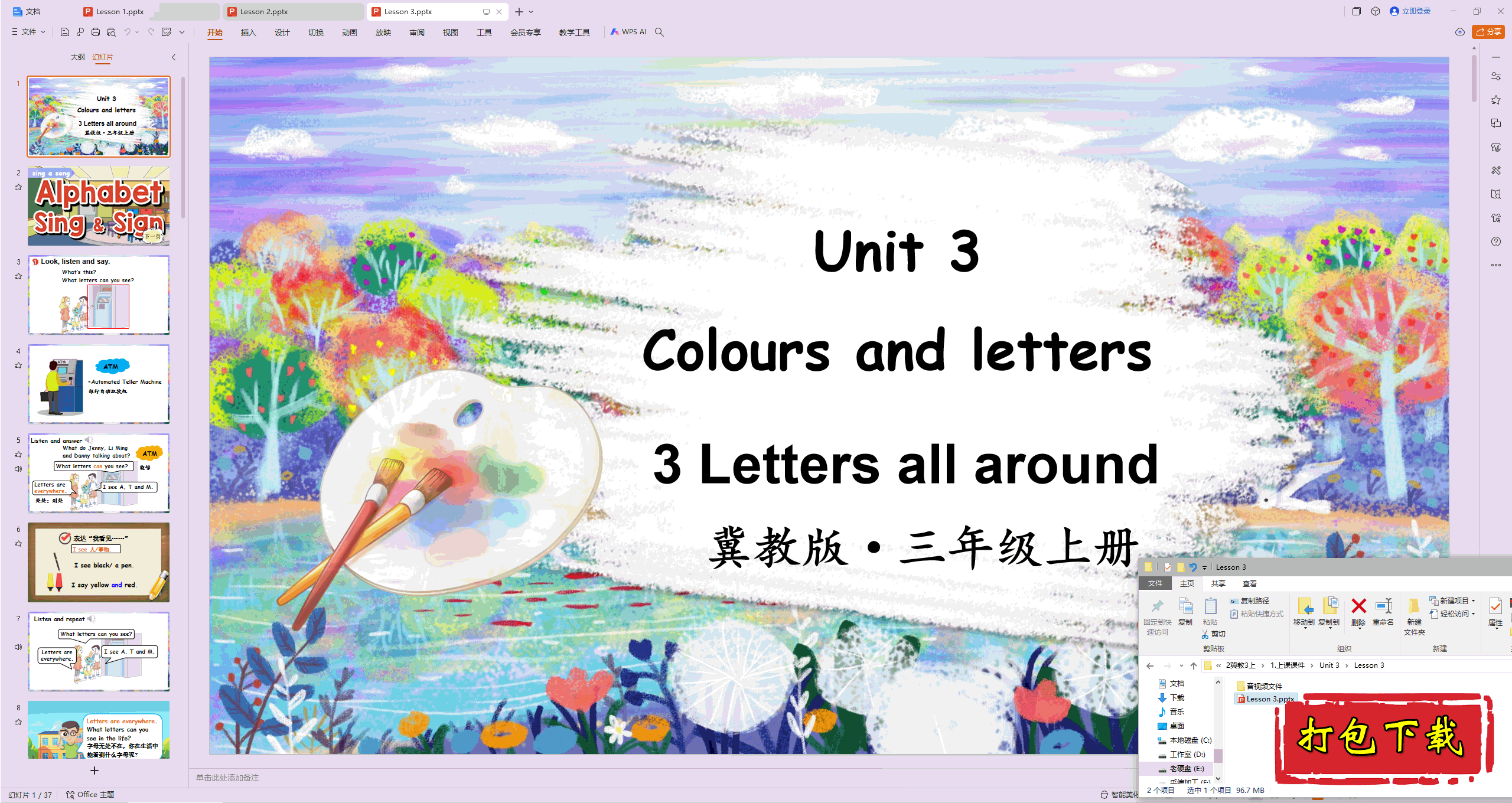1512x803 pixels.
Task: Click the Cut scissors in Explorer ribbon
Action: tap(1213, 634)
